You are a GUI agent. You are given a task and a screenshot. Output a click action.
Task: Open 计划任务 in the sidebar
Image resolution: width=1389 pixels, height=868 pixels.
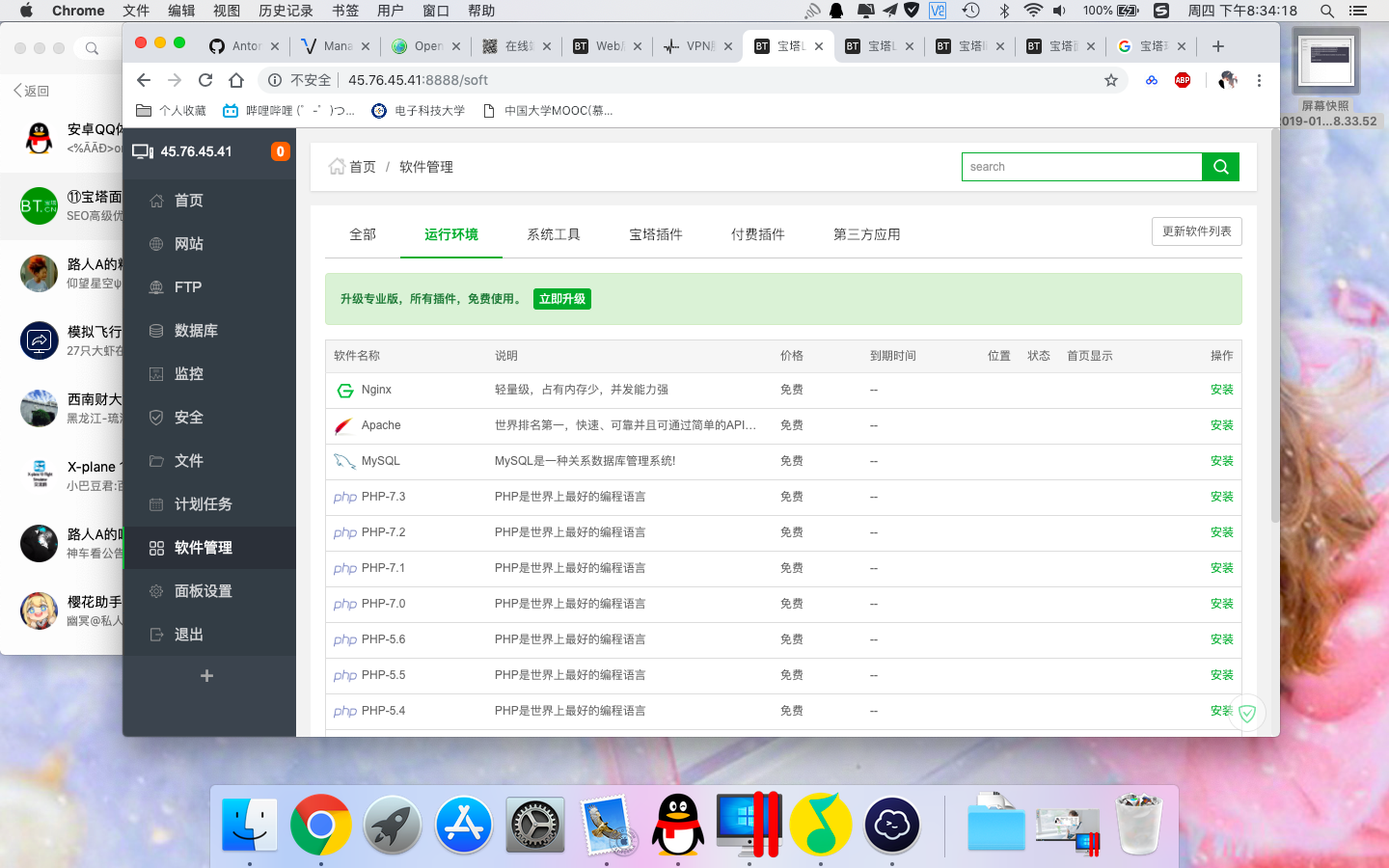(209, 504)
